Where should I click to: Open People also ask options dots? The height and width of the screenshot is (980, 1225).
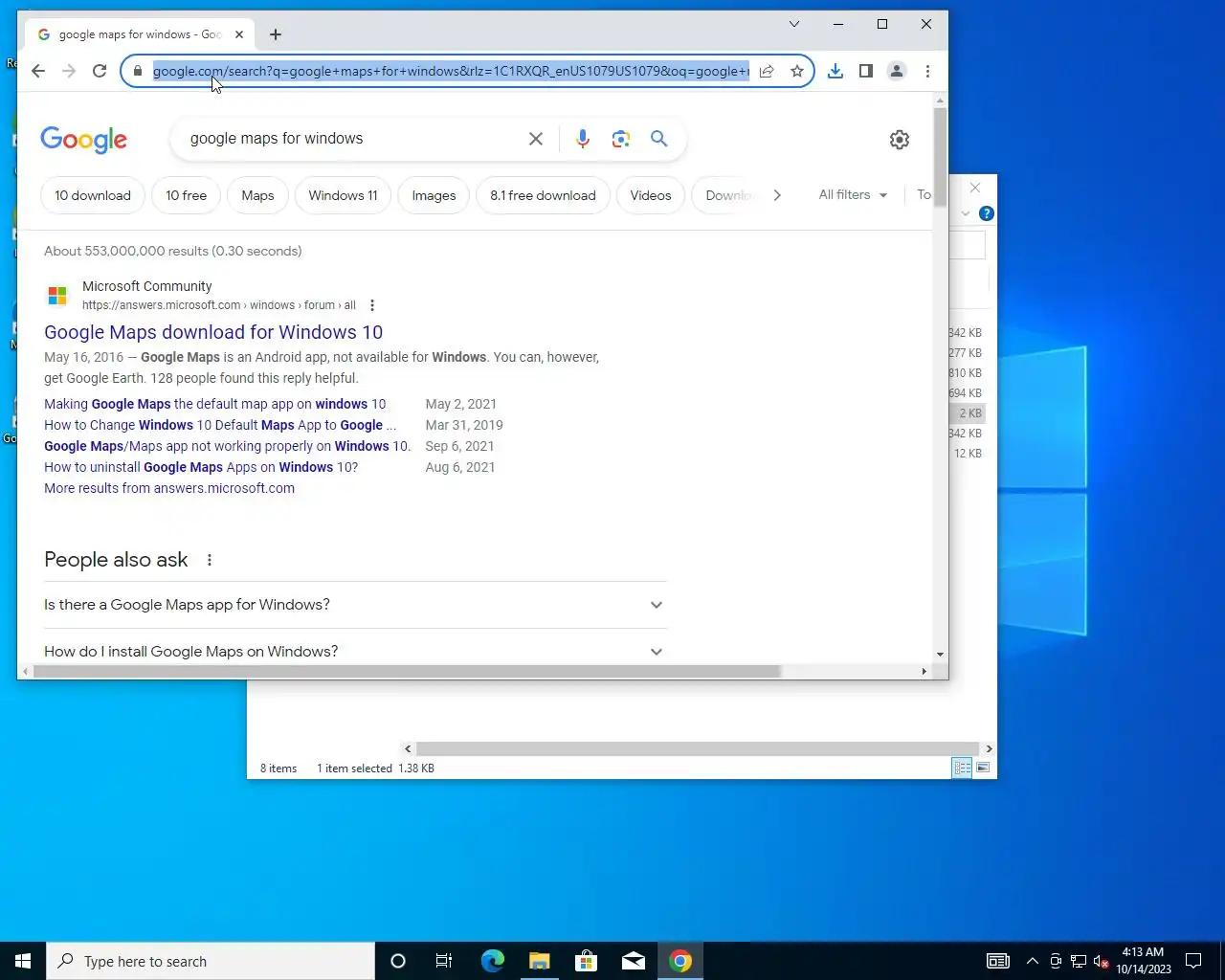210,560
